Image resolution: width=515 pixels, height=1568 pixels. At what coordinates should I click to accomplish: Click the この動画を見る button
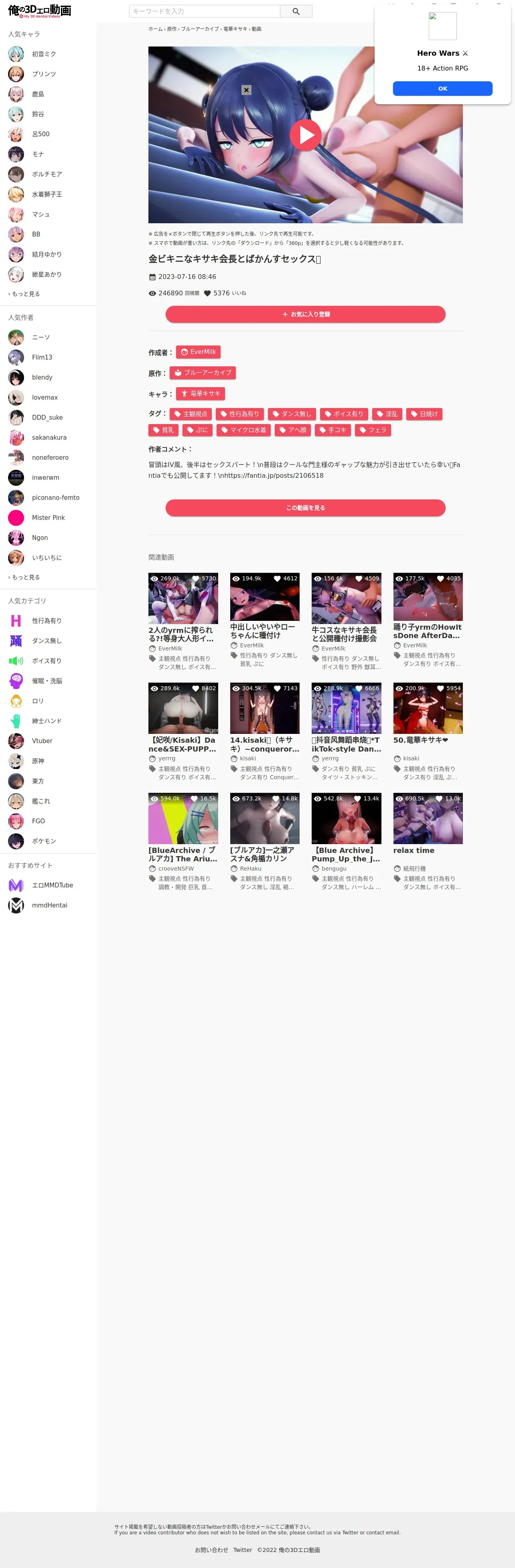(305, 508)
